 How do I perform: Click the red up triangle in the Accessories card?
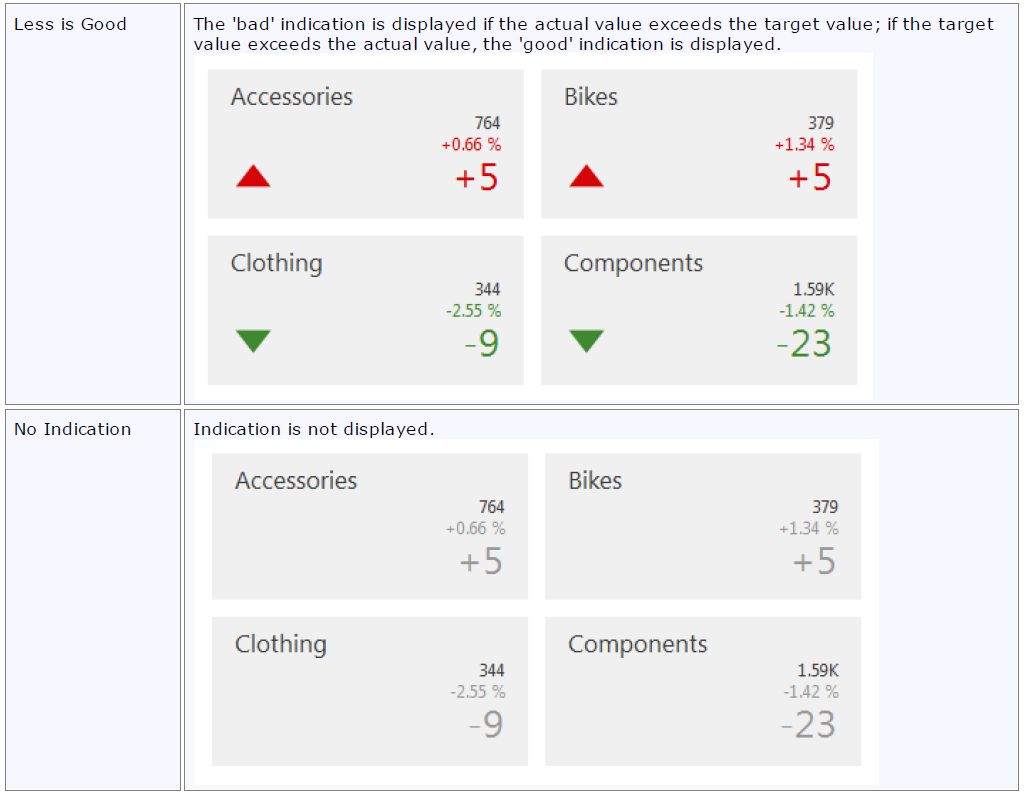(253, 177)
